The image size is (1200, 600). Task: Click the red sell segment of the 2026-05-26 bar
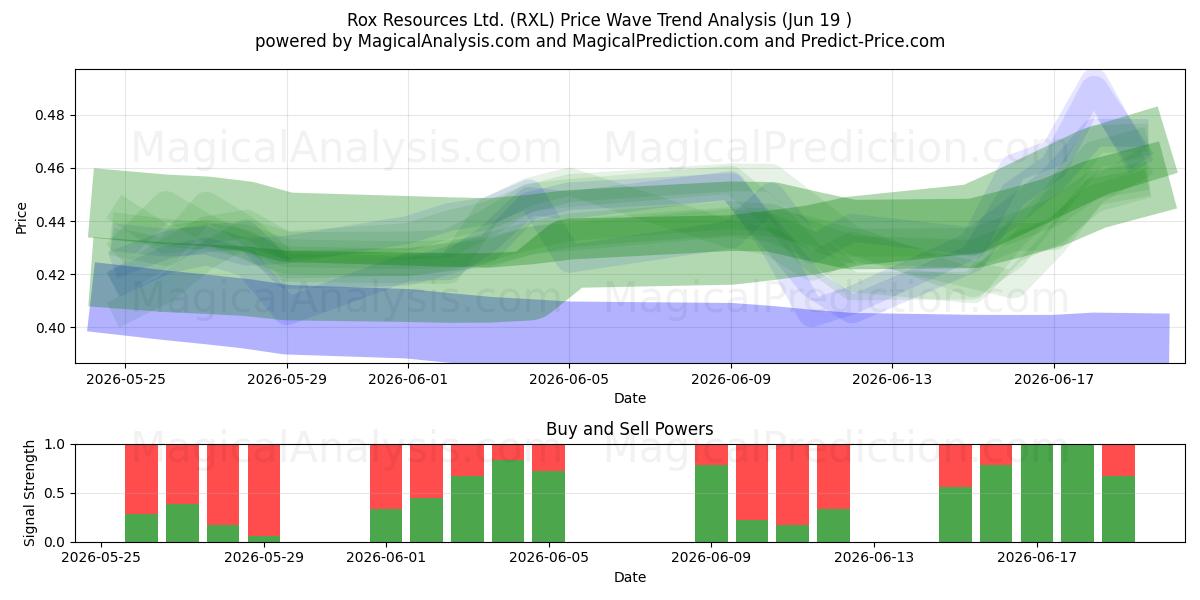tap(141, 479)
